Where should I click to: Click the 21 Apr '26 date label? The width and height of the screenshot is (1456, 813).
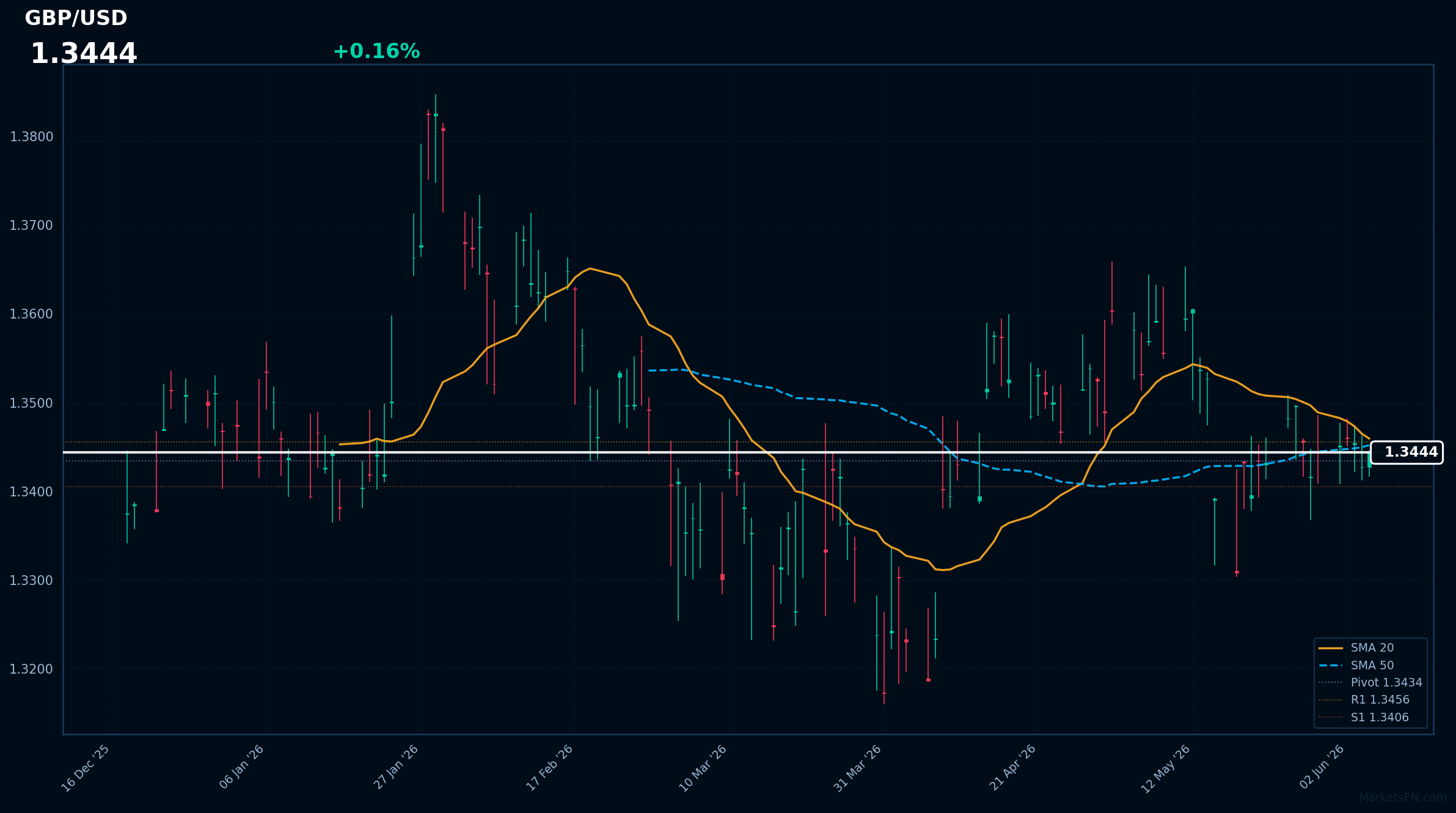1014,767
